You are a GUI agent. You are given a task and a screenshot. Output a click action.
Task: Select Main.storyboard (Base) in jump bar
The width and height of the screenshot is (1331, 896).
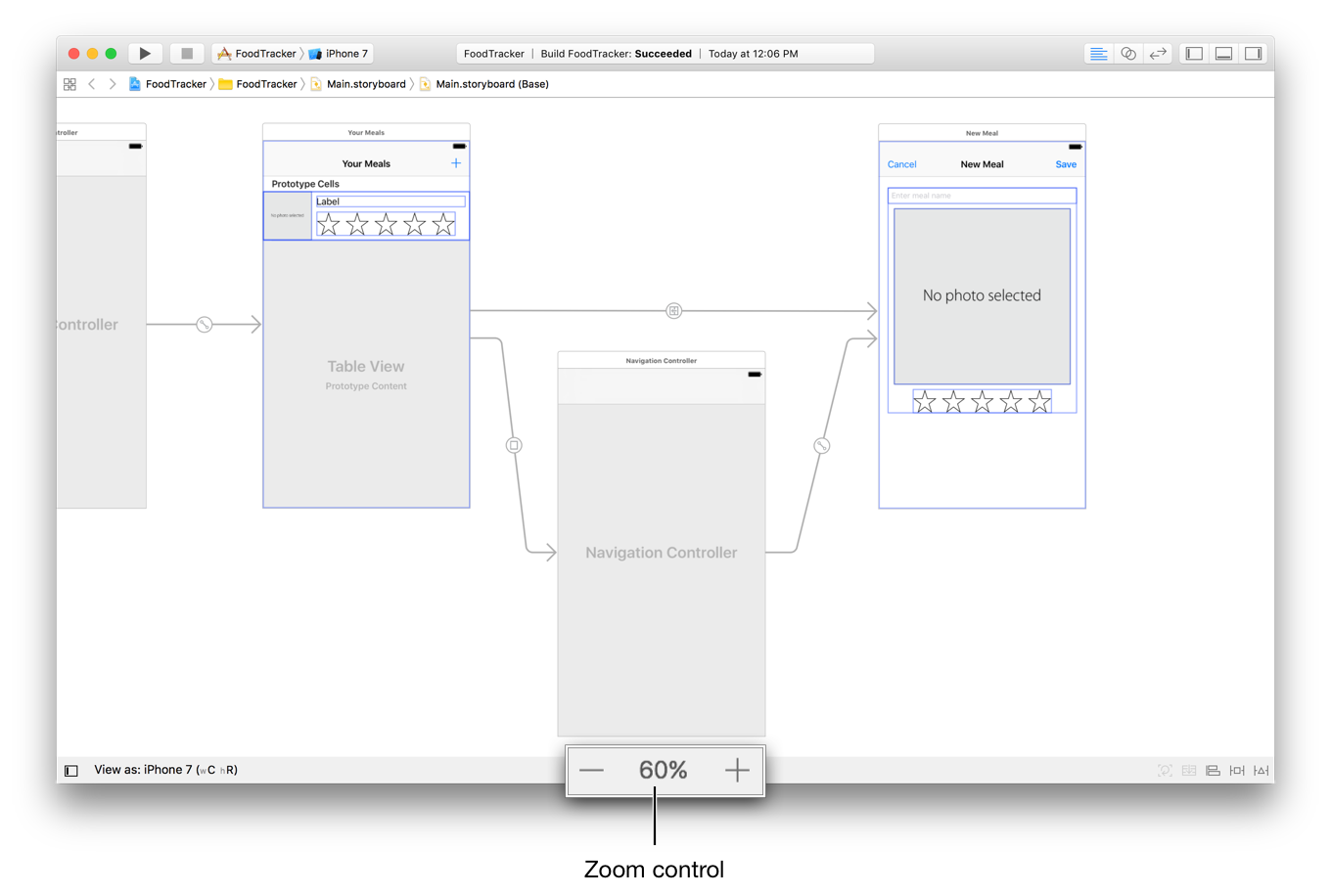point(484,84)
